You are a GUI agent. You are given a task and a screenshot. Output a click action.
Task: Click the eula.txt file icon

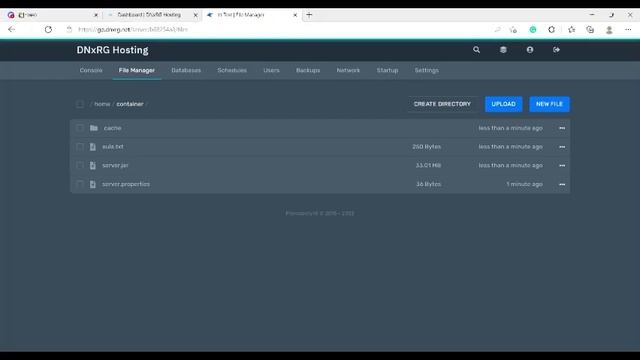(93, 147)
